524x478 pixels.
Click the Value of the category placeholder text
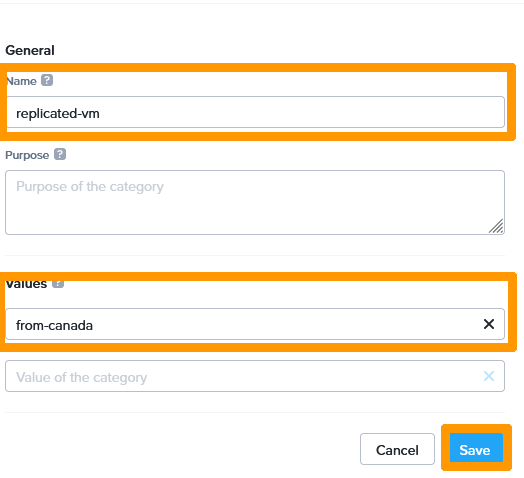pos(81,377)
